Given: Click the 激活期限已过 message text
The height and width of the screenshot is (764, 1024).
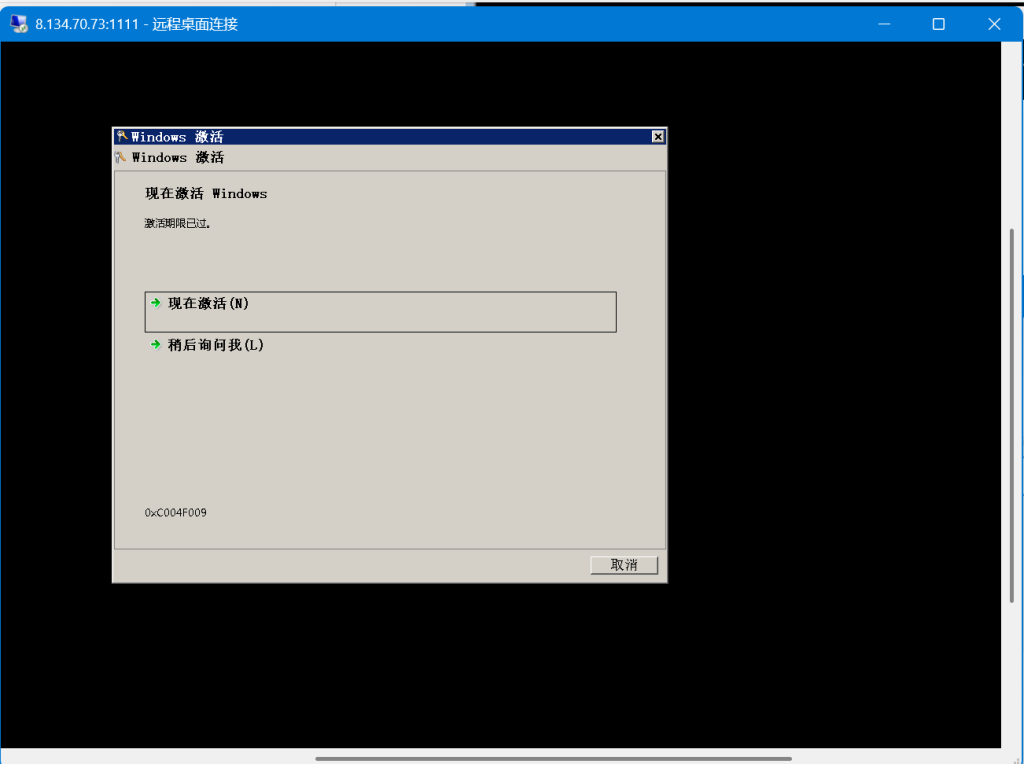Looking at the screenshot, I should pyautogui.click(x=178, y=224).
